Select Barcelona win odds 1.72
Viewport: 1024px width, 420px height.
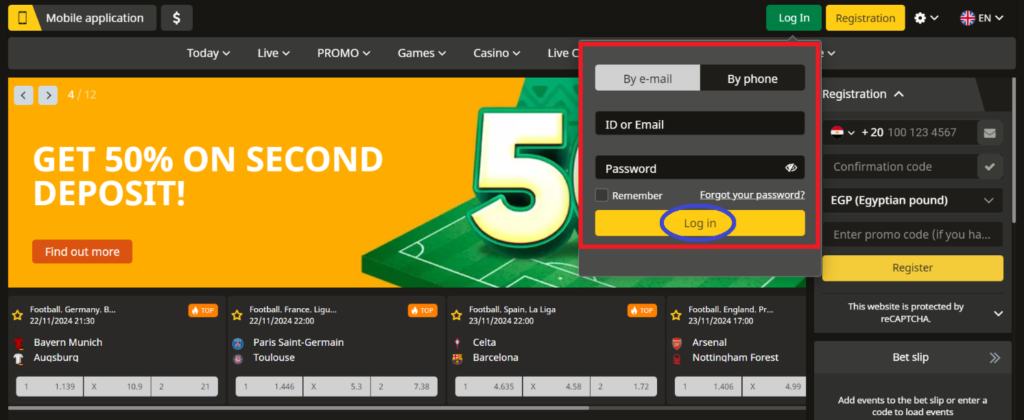(x=624, y=387)
